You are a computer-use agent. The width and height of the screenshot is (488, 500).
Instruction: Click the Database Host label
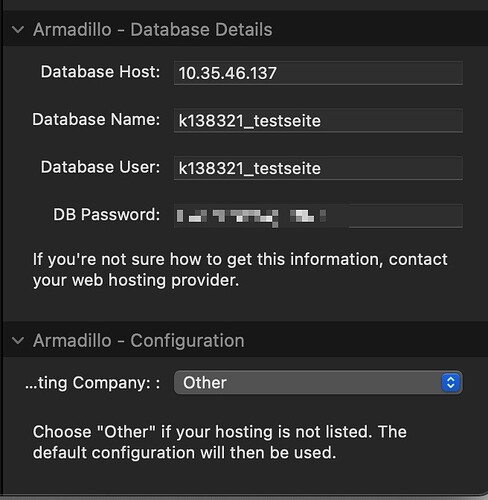click(x=100, y=72)
